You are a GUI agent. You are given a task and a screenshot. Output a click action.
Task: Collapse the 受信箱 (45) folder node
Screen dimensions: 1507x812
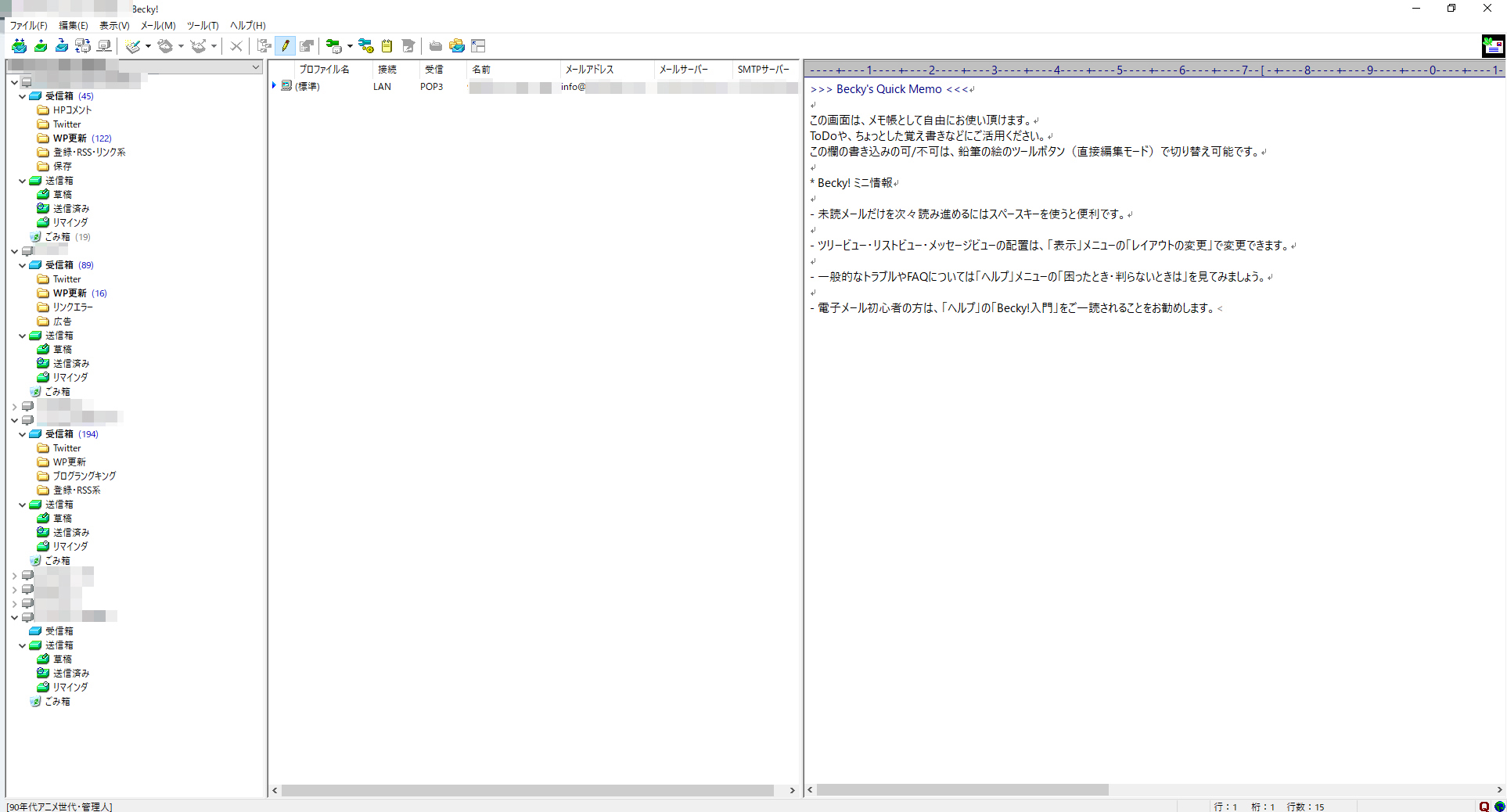click(x=22, y=96)
